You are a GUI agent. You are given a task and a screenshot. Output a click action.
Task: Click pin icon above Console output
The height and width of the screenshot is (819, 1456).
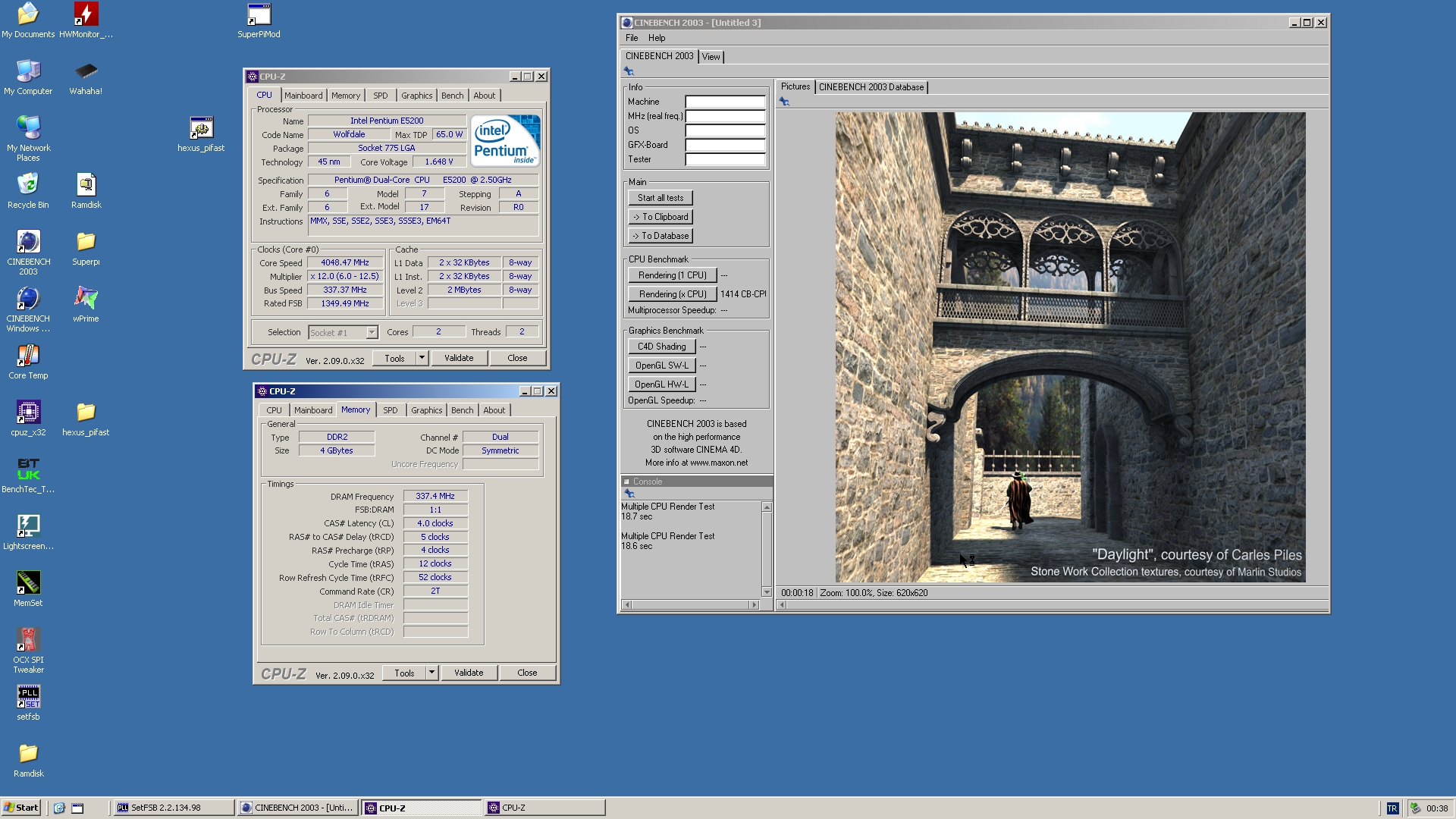coord(629,494)
